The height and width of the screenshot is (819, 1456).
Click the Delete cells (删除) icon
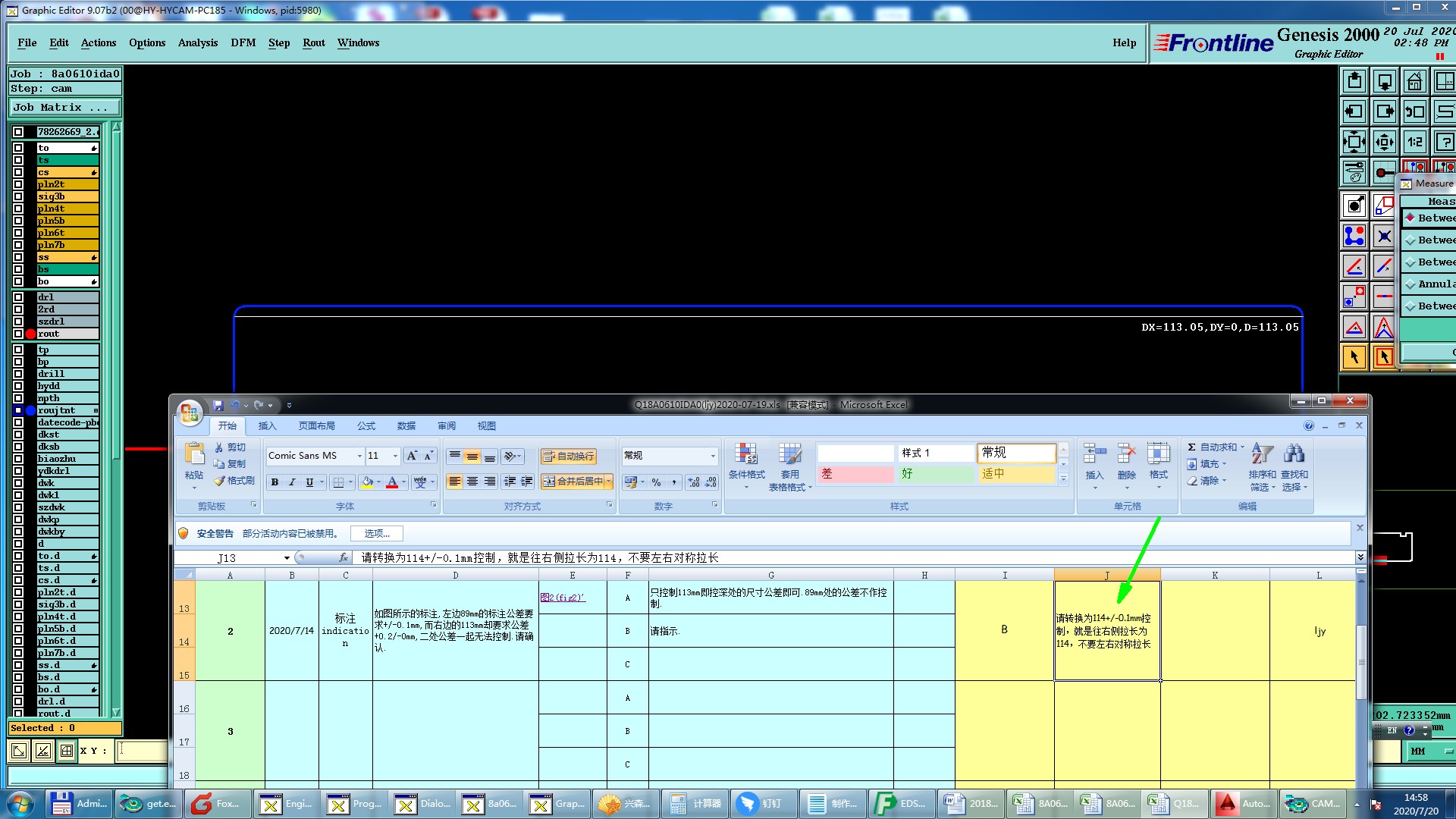pyautogui.click(x=1126, y=454)
